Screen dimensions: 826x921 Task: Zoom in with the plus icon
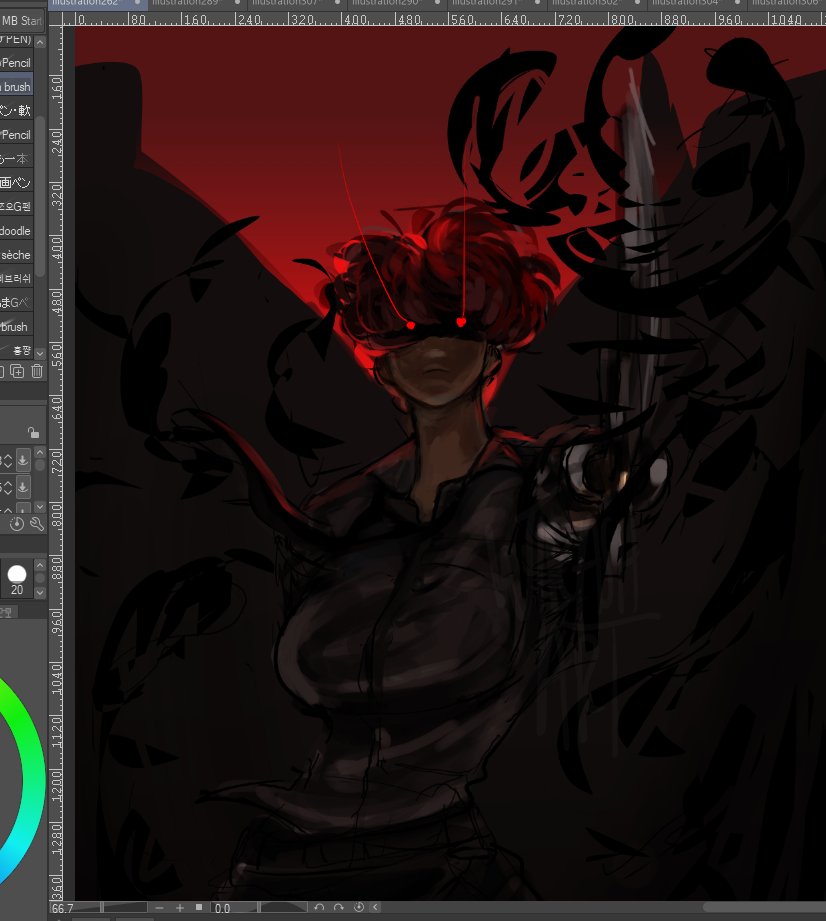pos(180,907)
